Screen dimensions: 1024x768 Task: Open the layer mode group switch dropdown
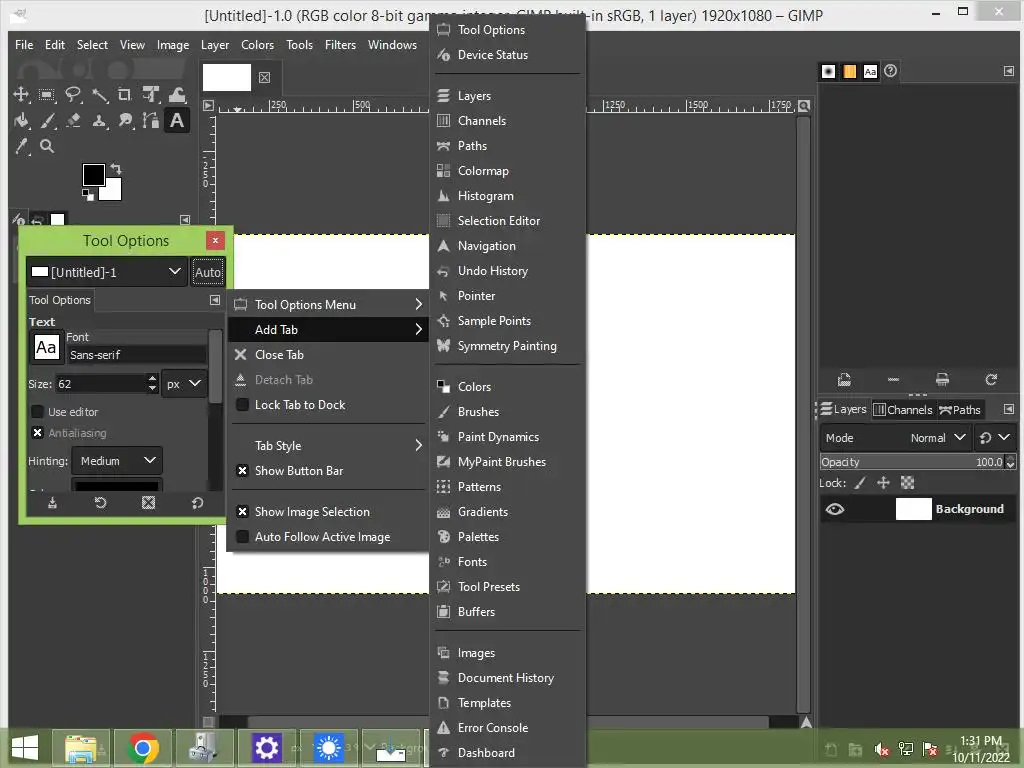pos(995,438)
